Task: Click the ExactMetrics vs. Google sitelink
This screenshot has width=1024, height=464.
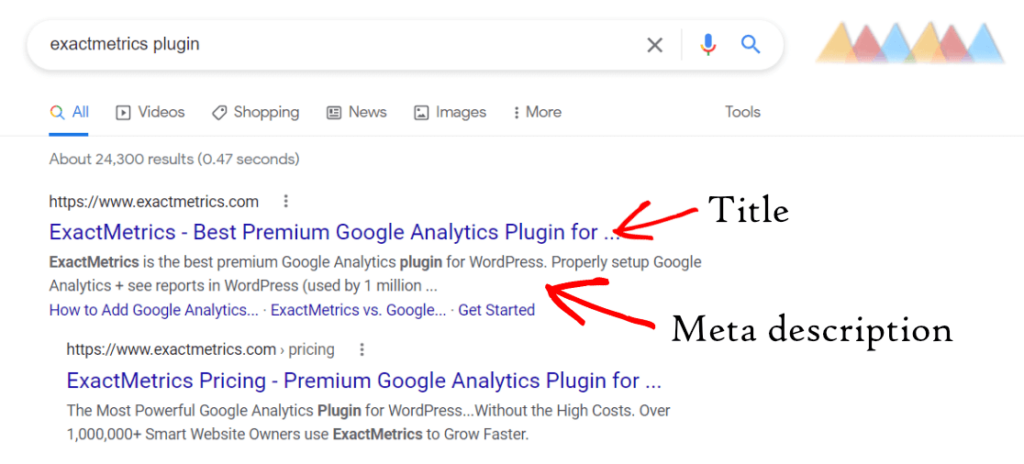Action: click(358, 310)
